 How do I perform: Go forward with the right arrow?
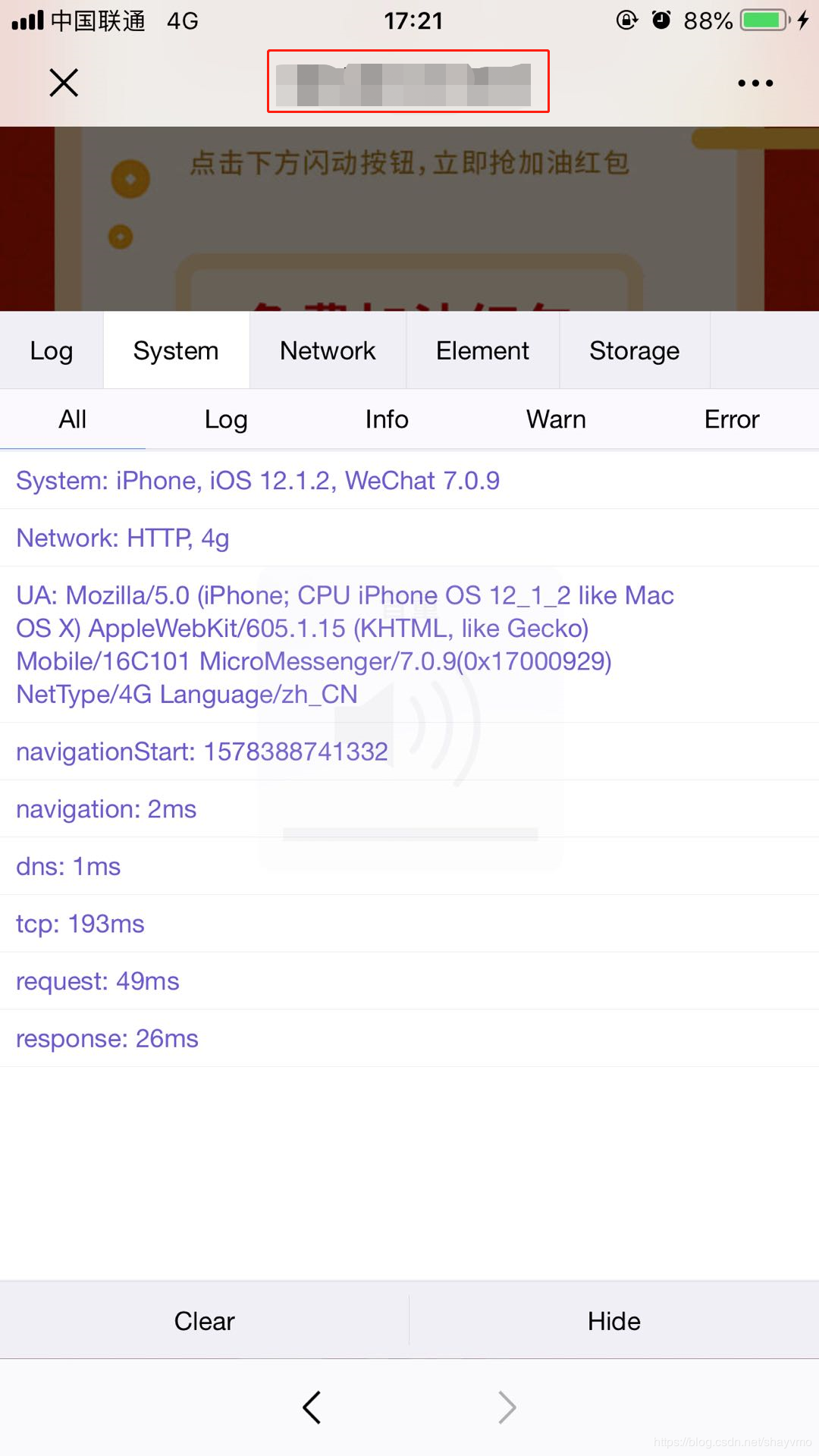(x=507, y=1407)
